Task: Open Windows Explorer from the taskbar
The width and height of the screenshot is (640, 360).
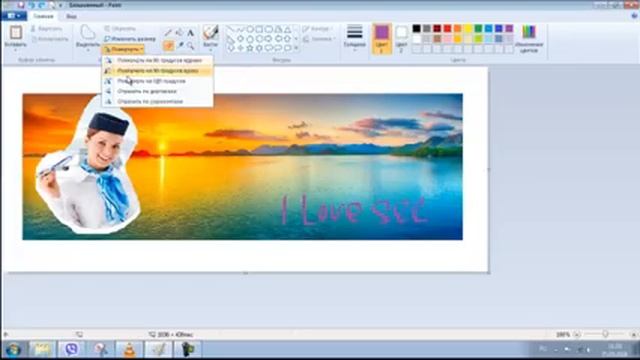Action: [x=42, y=349]
